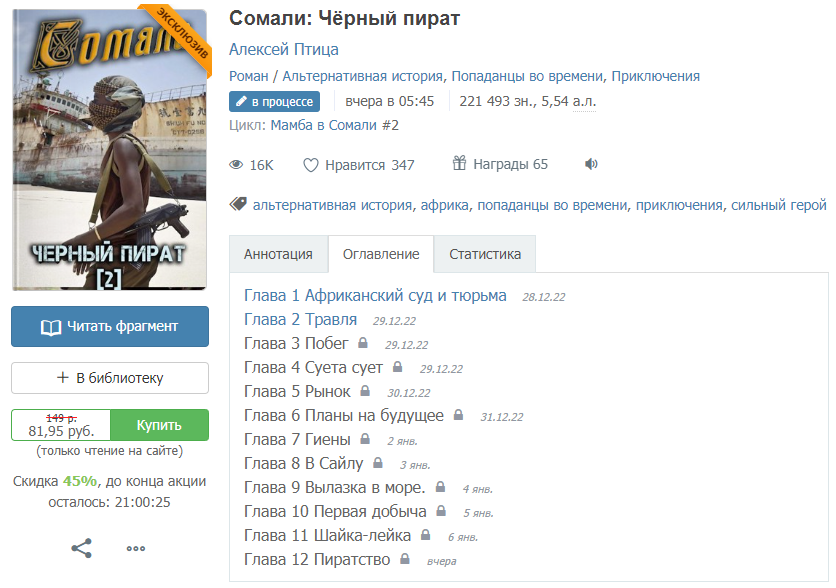Click the tag icon before the keywords
The width and height of the screenshot is (836, 588).
click(x=238, y=204)
